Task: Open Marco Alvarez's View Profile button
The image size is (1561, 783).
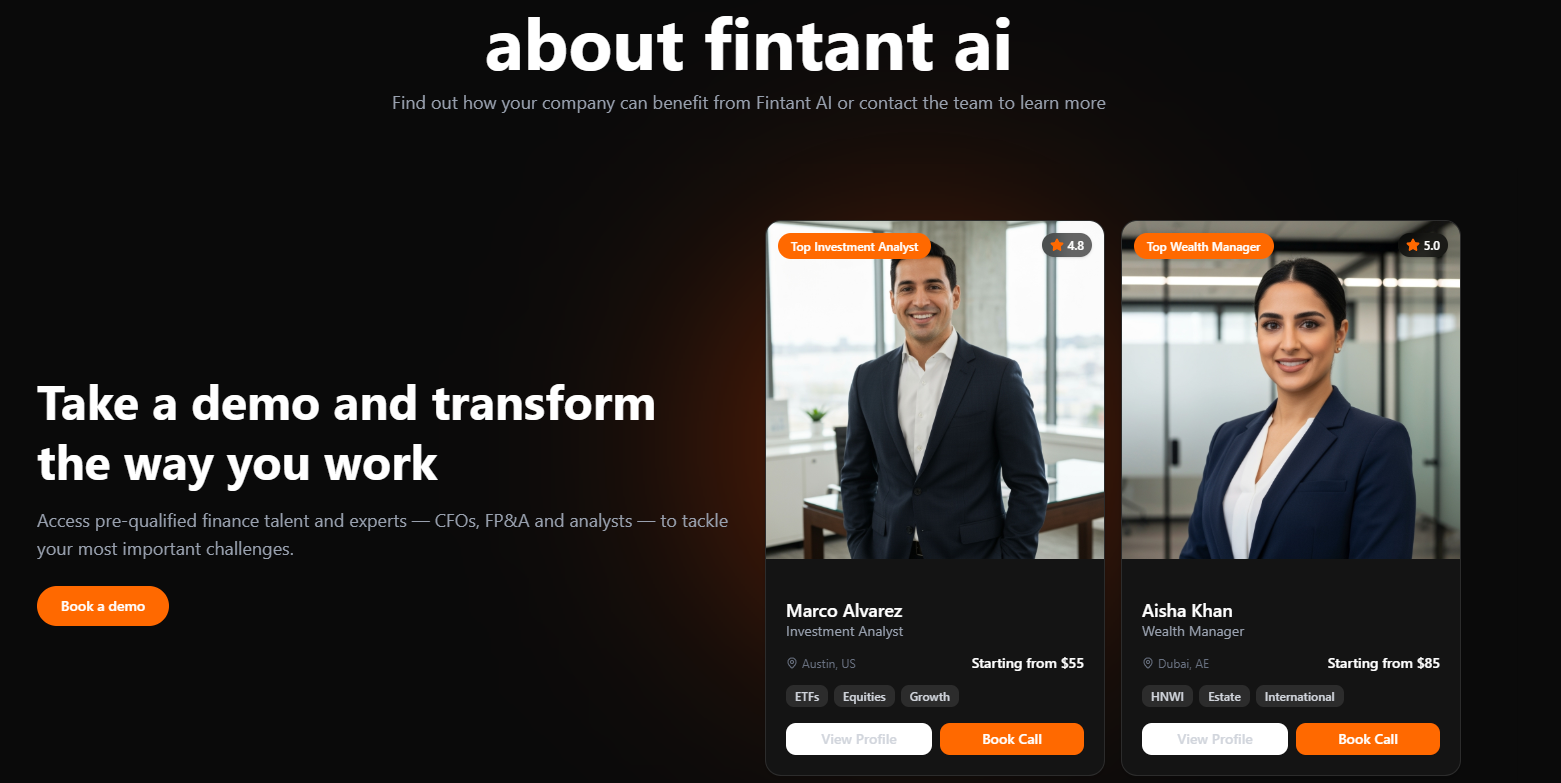Action: tap(859, 739)
